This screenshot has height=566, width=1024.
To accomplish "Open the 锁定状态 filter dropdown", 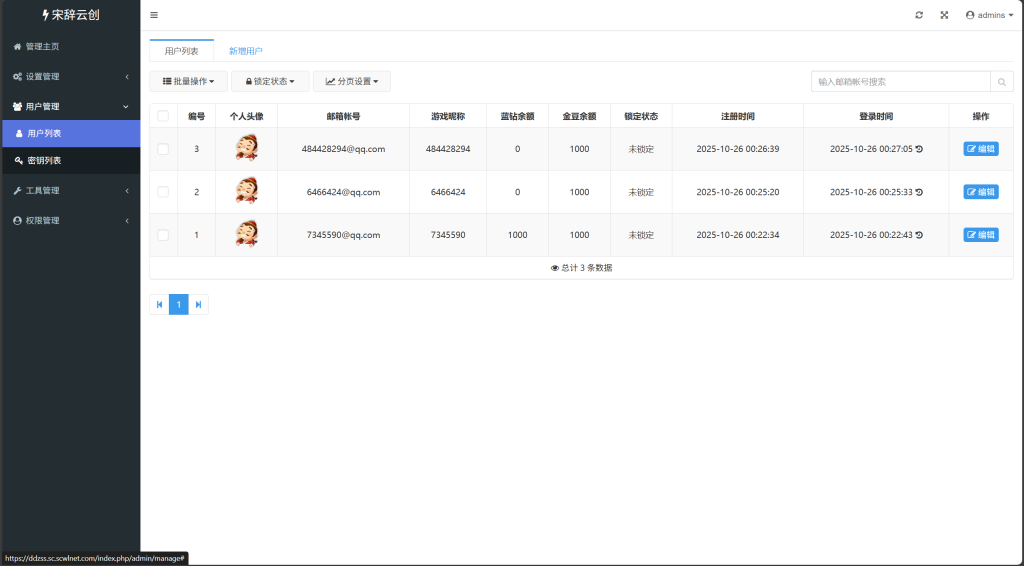I will 270,82.
